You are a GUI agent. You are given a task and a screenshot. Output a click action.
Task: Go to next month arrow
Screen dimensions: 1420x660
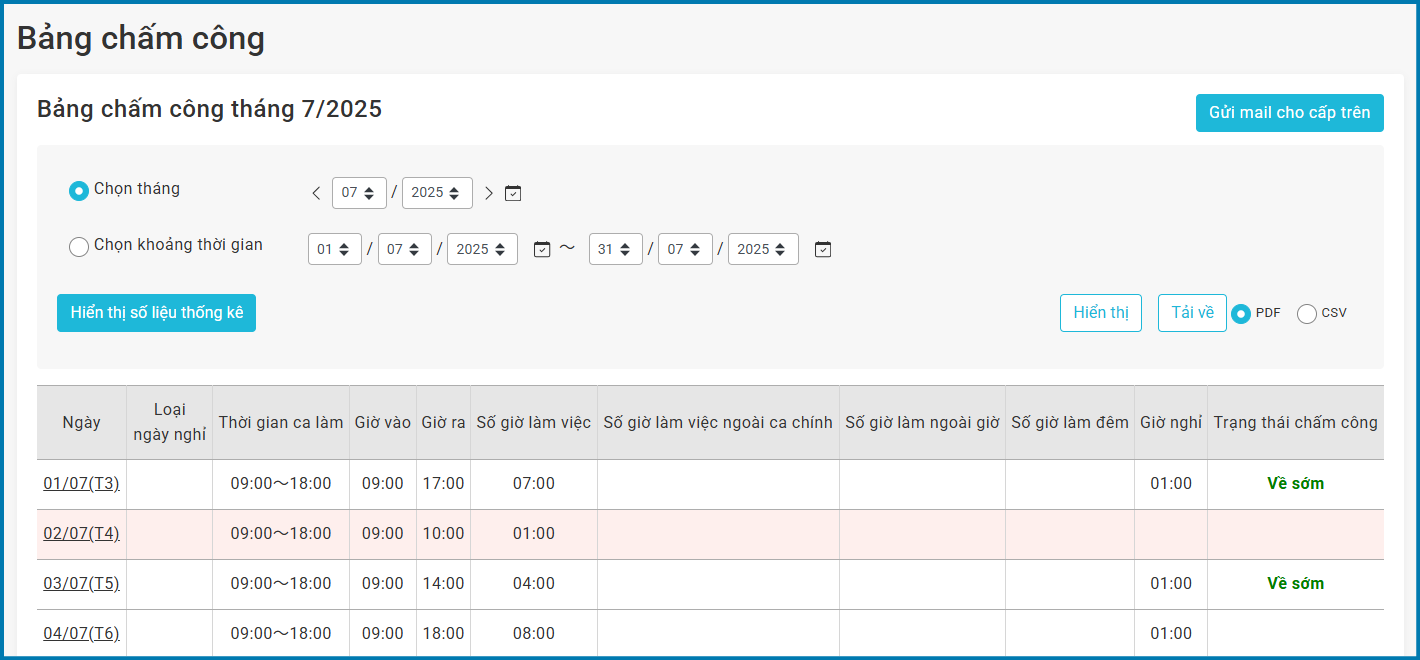[x=489, y=193]
